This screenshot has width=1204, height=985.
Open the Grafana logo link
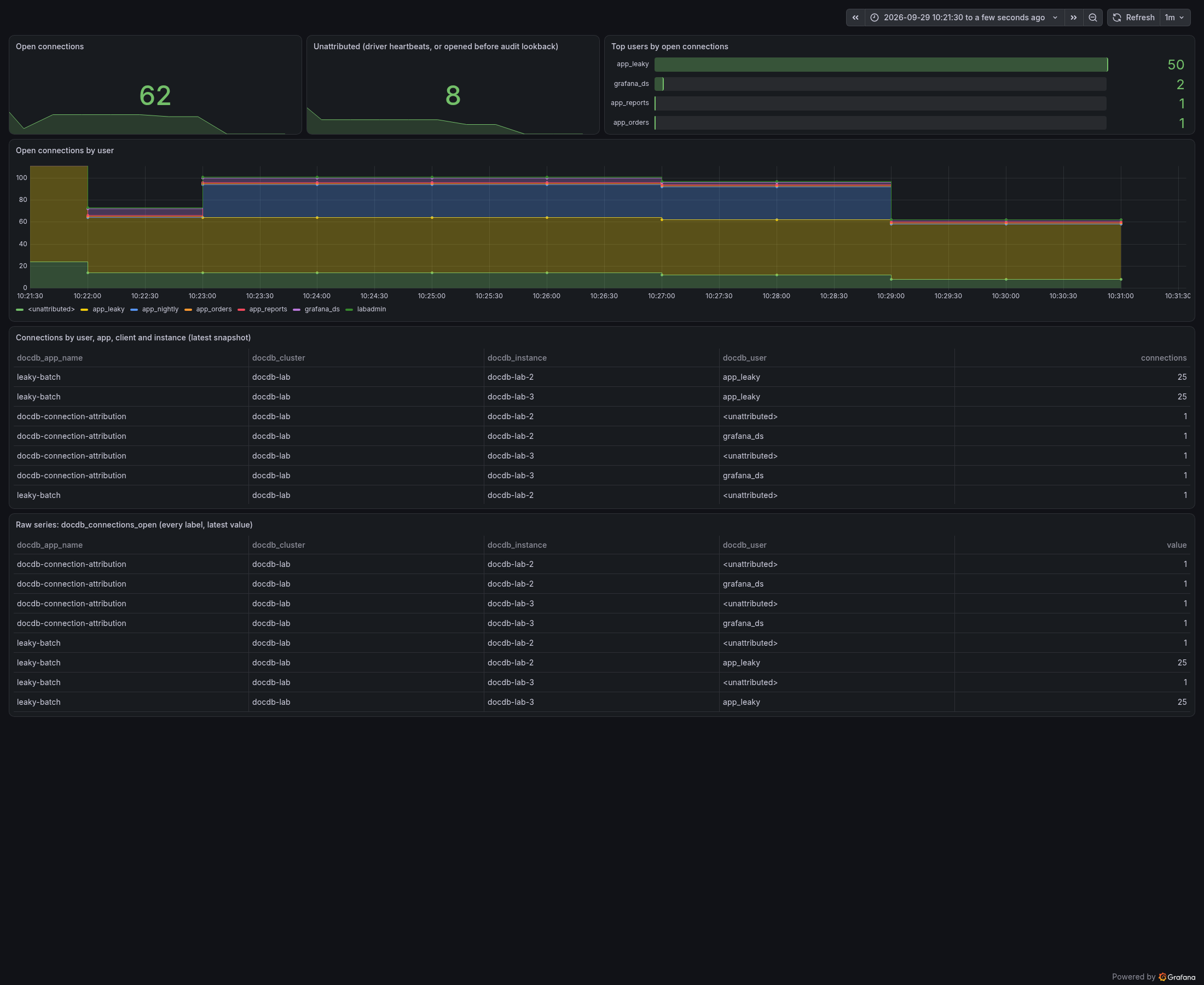1177,976
